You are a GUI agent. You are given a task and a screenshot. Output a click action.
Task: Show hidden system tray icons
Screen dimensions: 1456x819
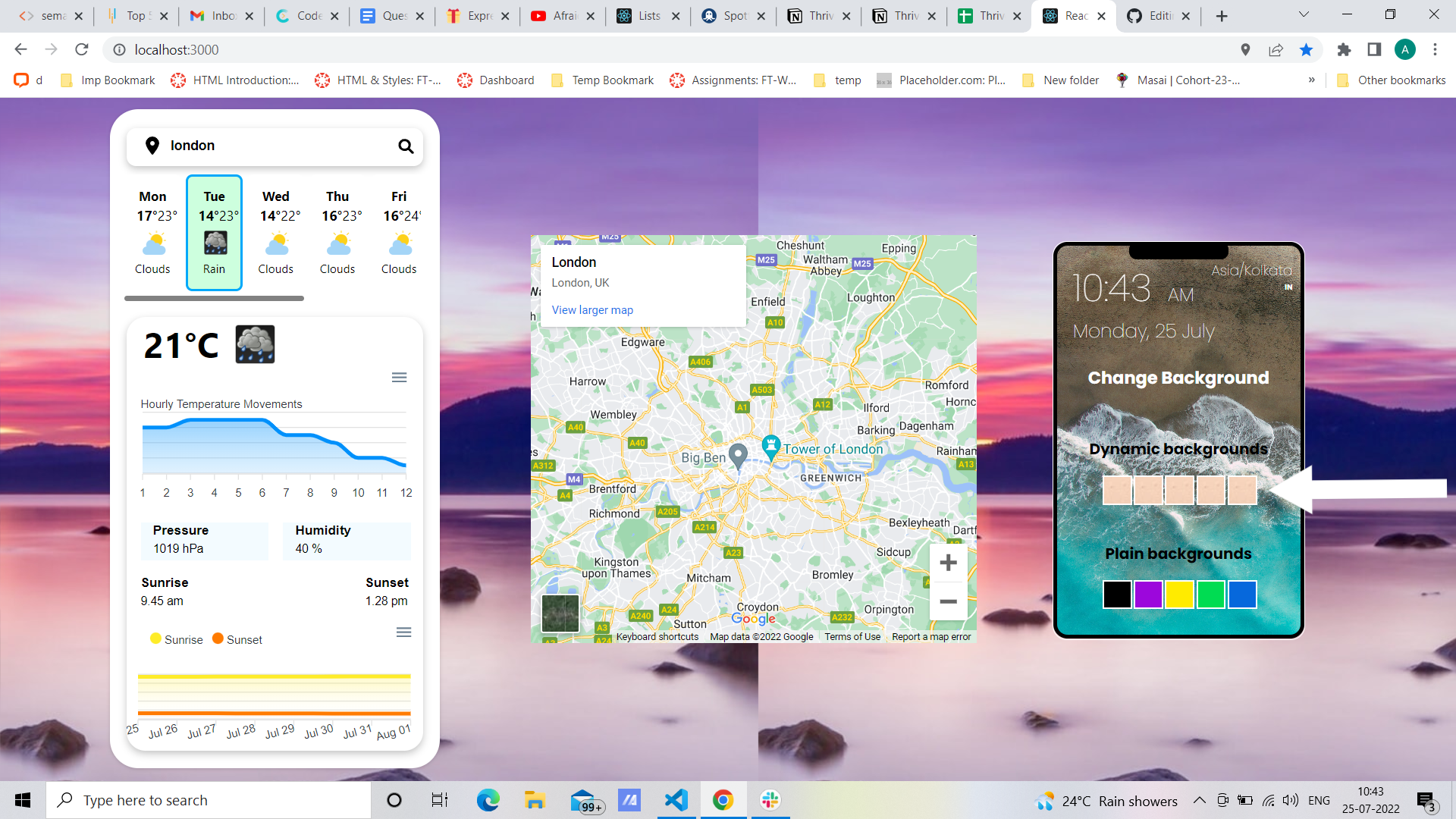click(x=1199, y=800)
